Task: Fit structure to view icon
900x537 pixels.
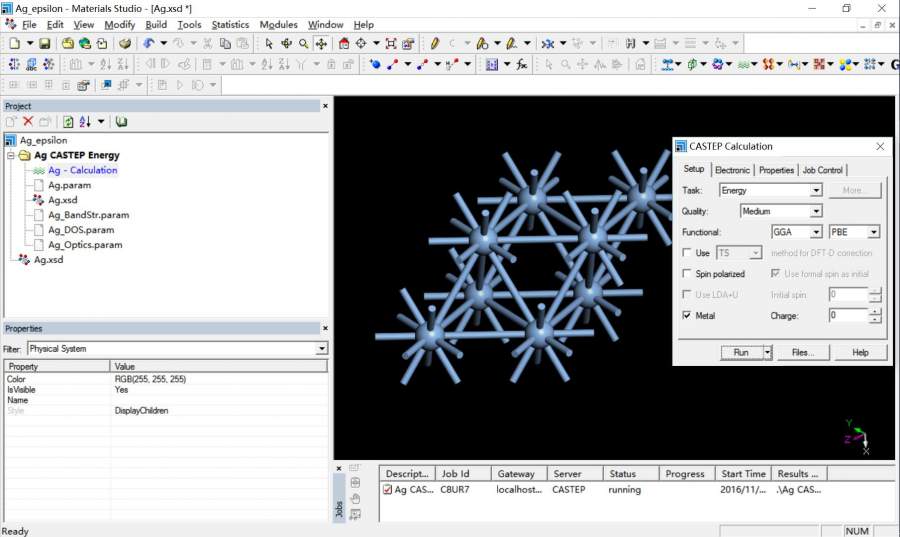Action: (x=391, y=44)
